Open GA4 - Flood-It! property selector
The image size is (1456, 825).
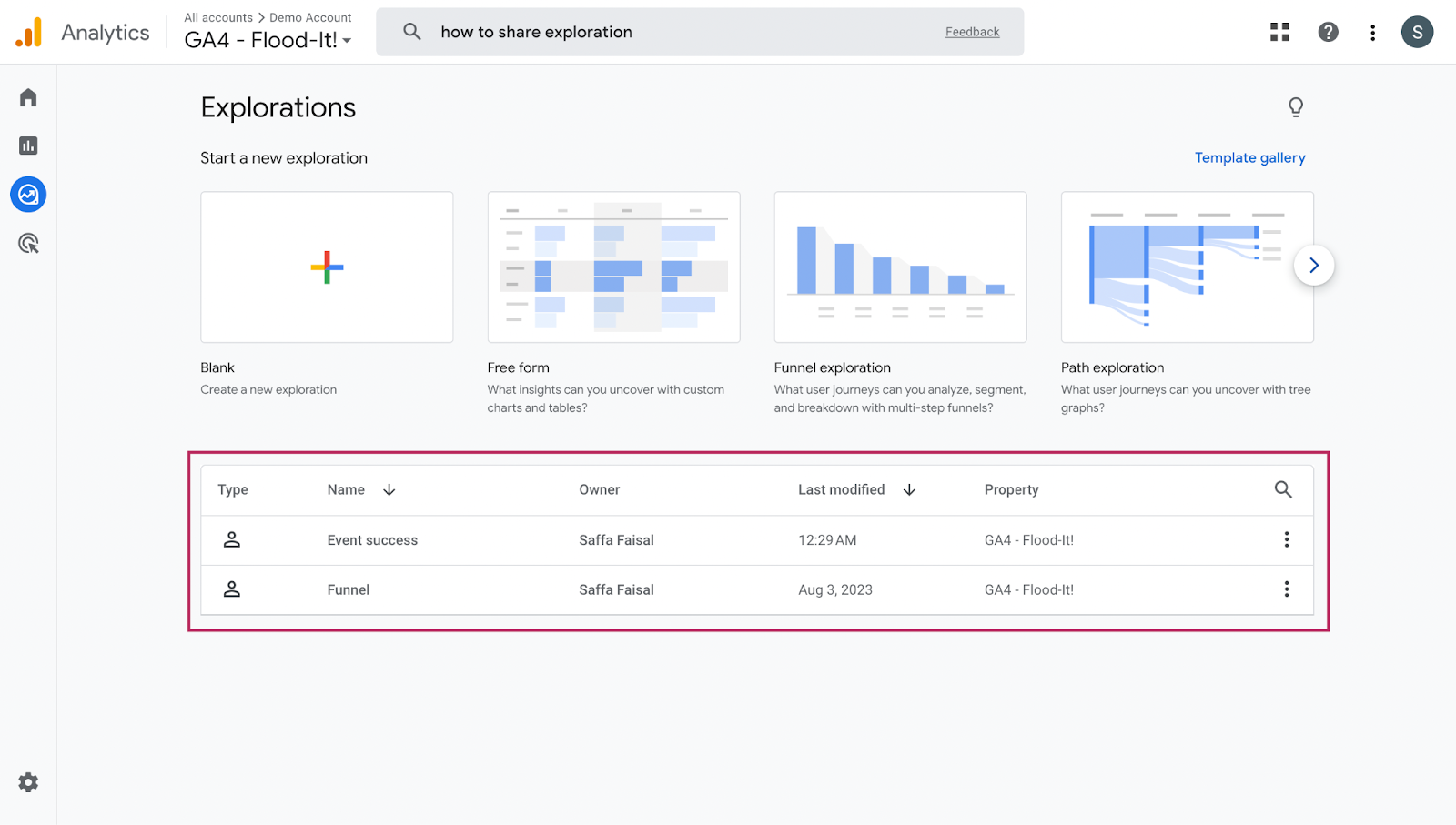click(268, 40)
